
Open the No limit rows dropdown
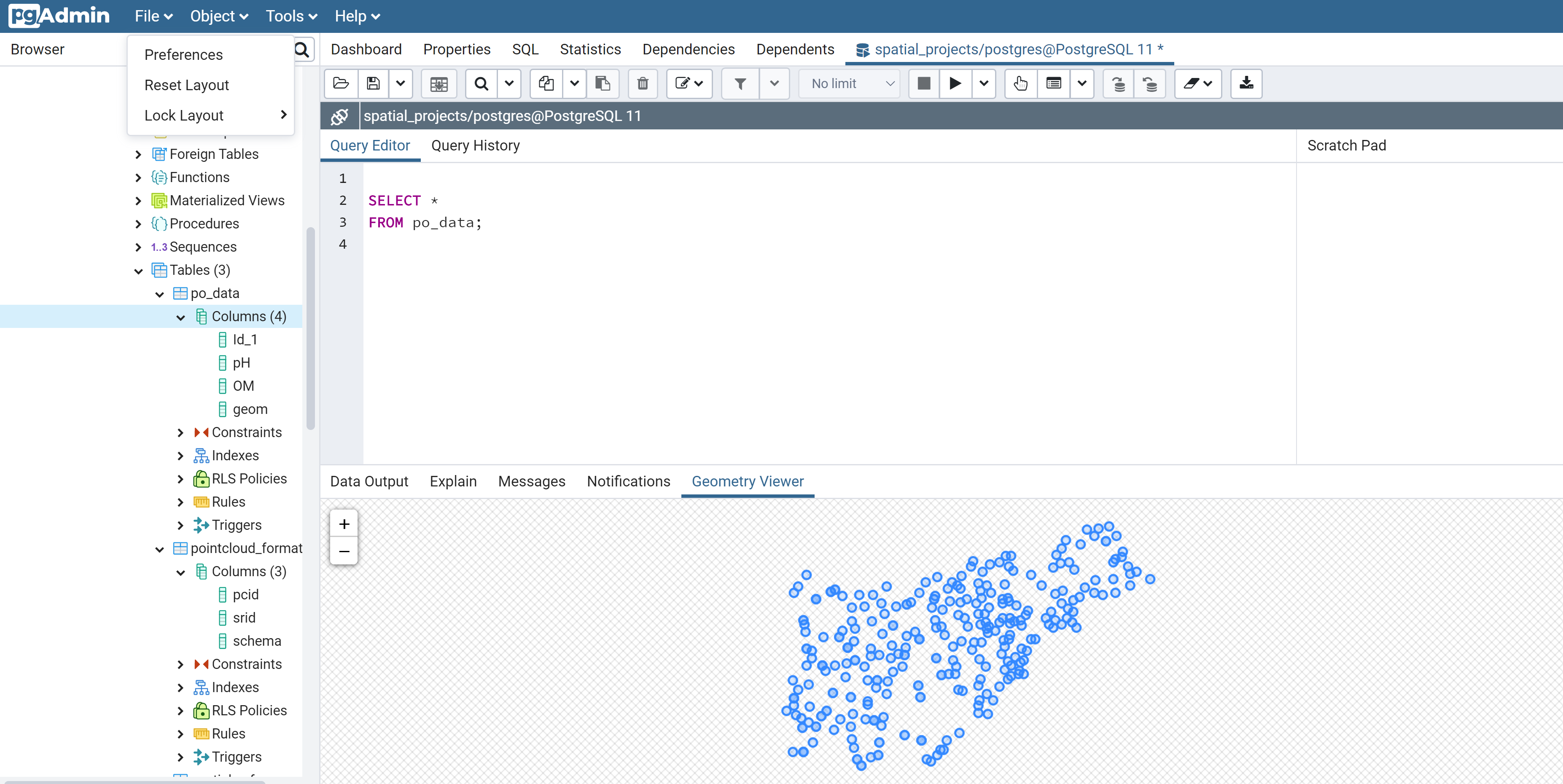[849, 84]
